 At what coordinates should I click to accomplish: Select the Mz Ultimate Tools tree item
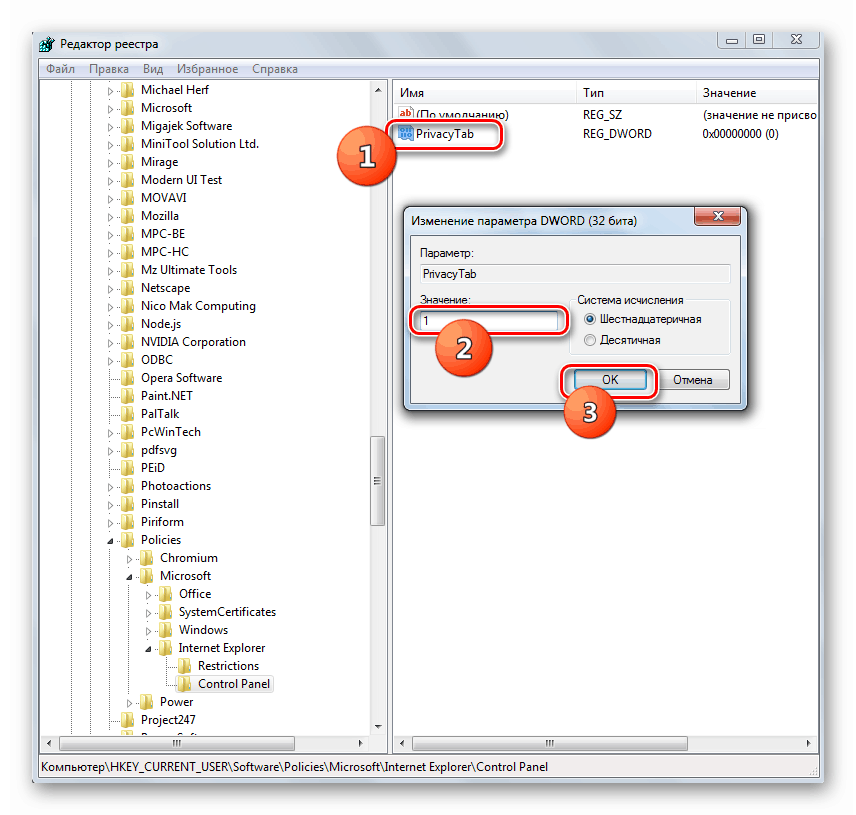[189, 270]
